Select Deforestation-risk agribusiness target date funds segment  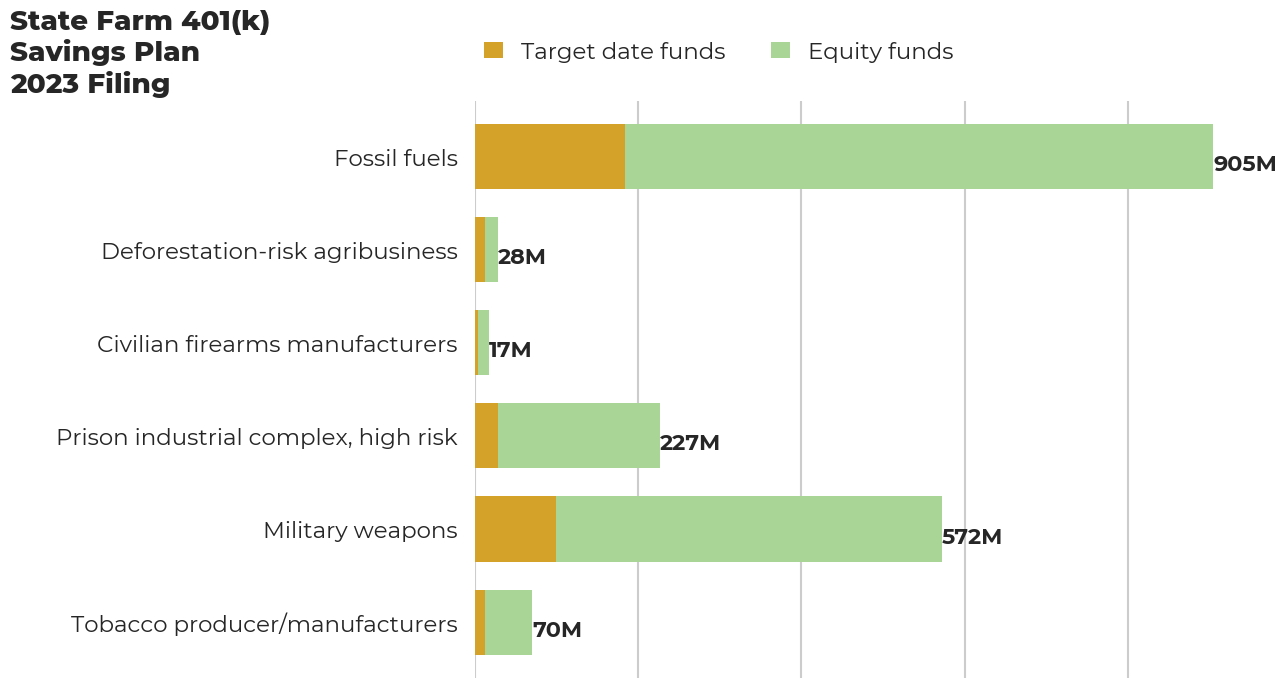(480, 250)
